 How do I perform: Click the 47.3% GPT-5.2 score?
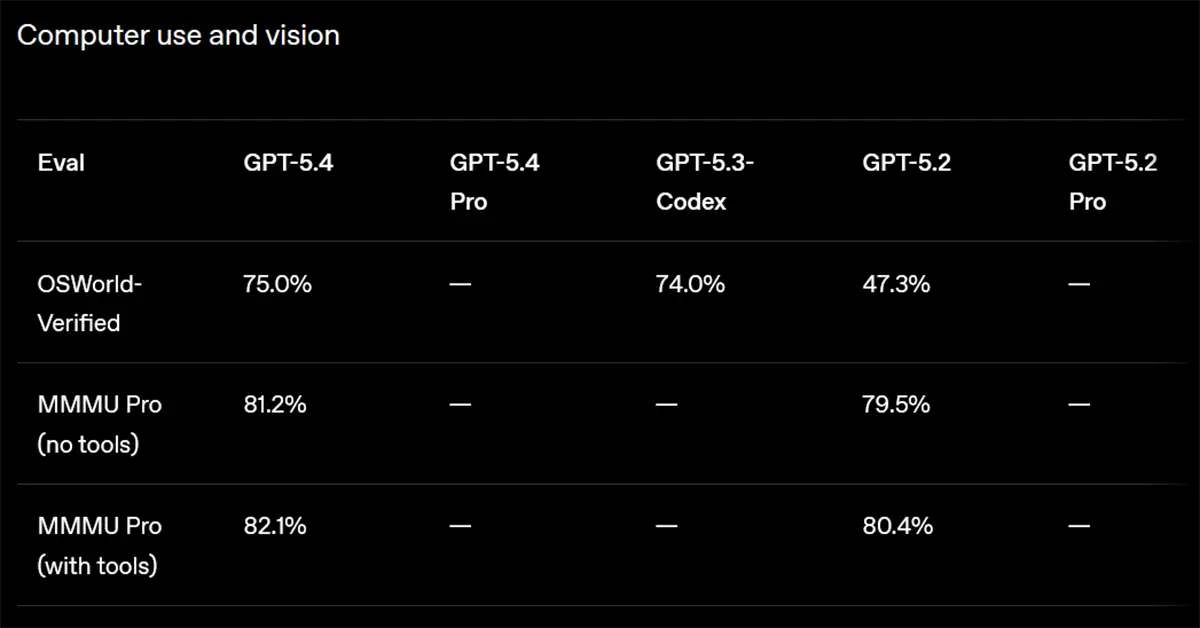(896, 284)
